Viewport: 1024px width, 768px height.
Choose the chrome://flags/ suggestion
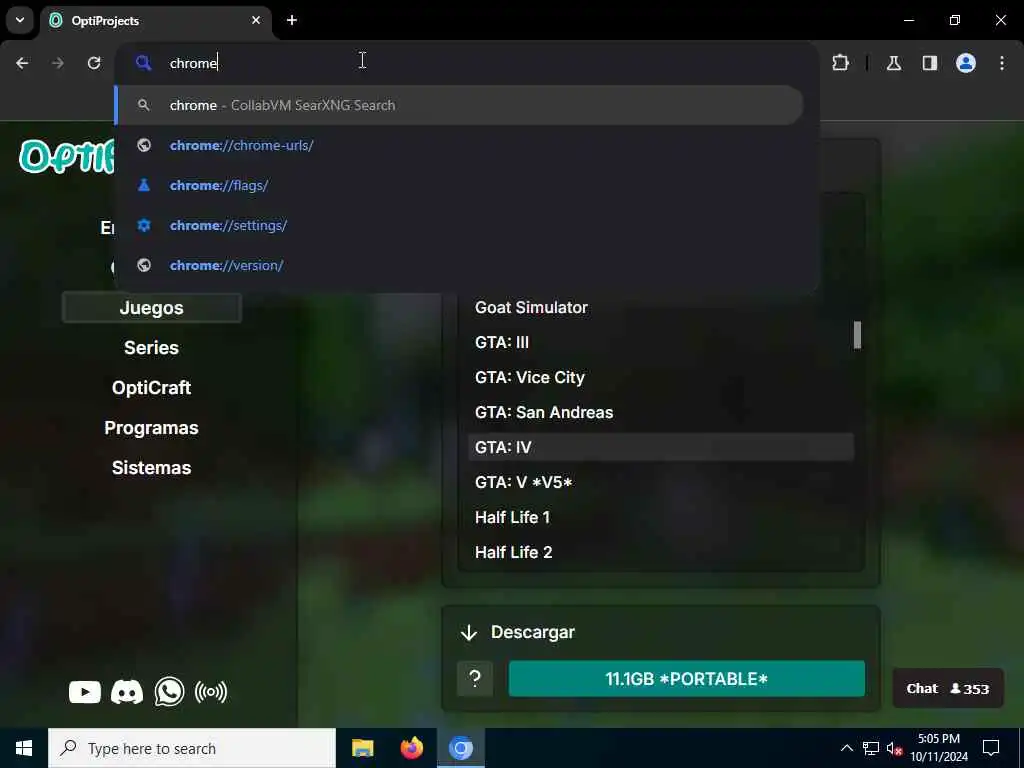pos(459,185)
